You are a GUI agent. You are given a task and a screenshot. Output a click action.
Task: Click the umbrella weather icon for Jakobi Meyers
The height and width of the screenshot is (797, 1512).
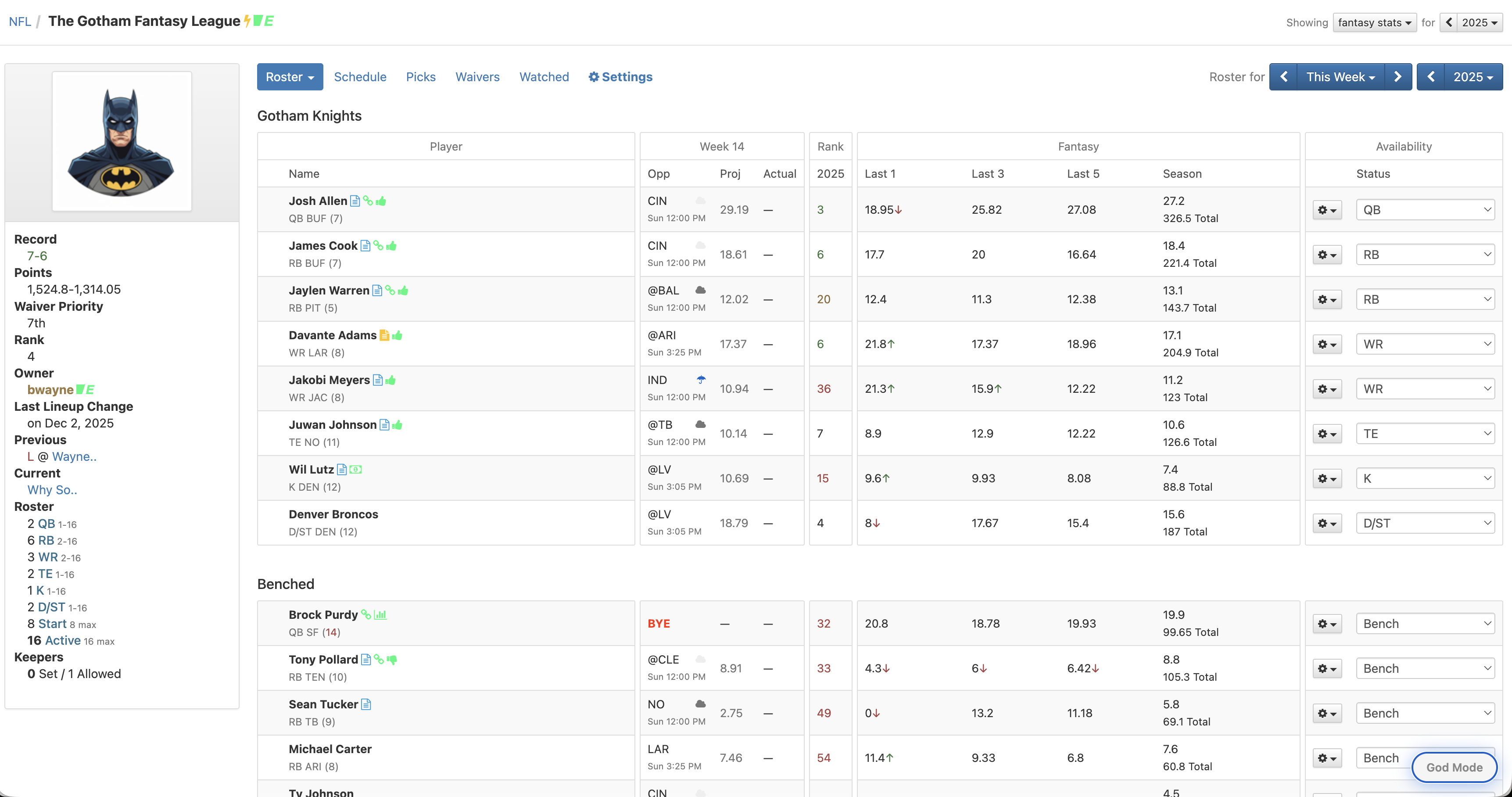701,380
